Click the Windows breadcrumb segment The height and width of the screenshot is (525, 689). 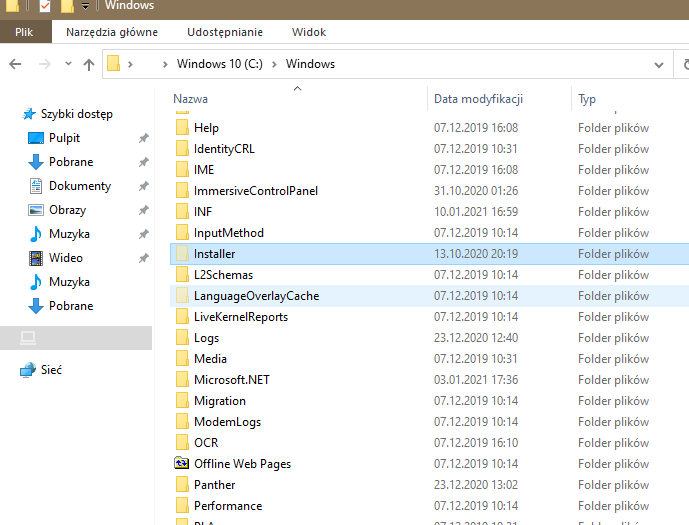pyautogui.click(x=310, y=64)
